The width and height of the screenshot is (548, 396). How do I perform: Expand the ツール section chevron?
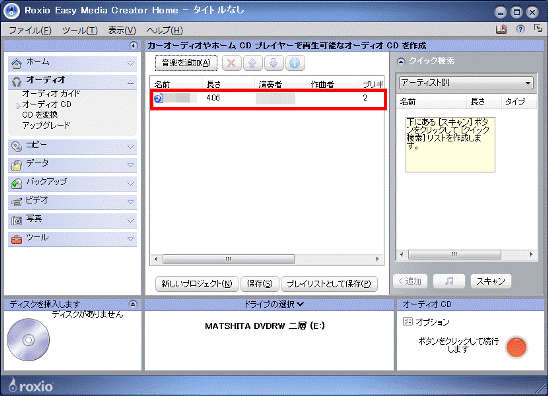(130, 239)
